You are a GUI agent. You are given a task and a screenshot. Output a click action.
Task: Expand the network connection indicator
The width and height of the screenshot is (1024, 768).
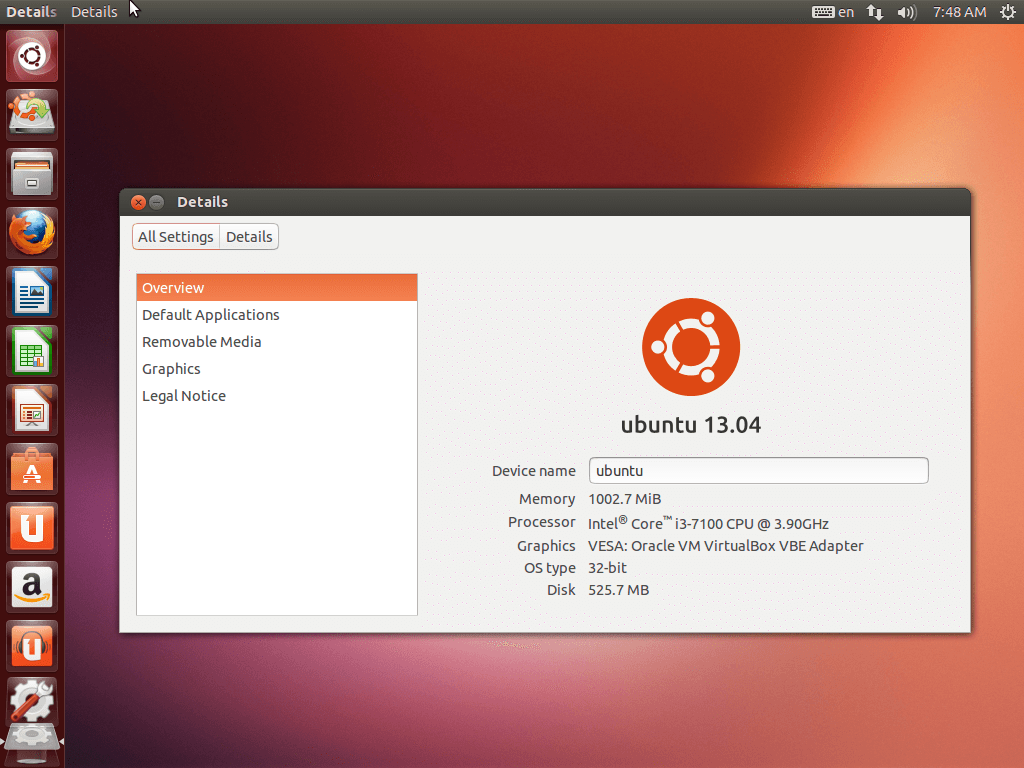[875, 12]
